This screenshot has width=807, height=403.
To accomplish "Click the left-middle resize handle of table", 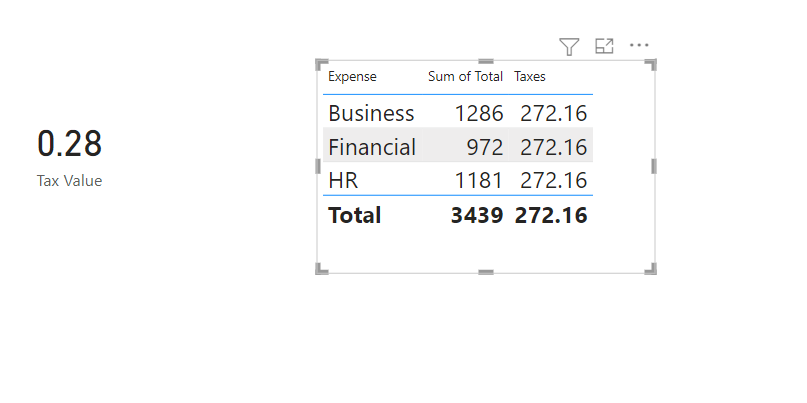I will pyautogui.click(x=318, y=166).
